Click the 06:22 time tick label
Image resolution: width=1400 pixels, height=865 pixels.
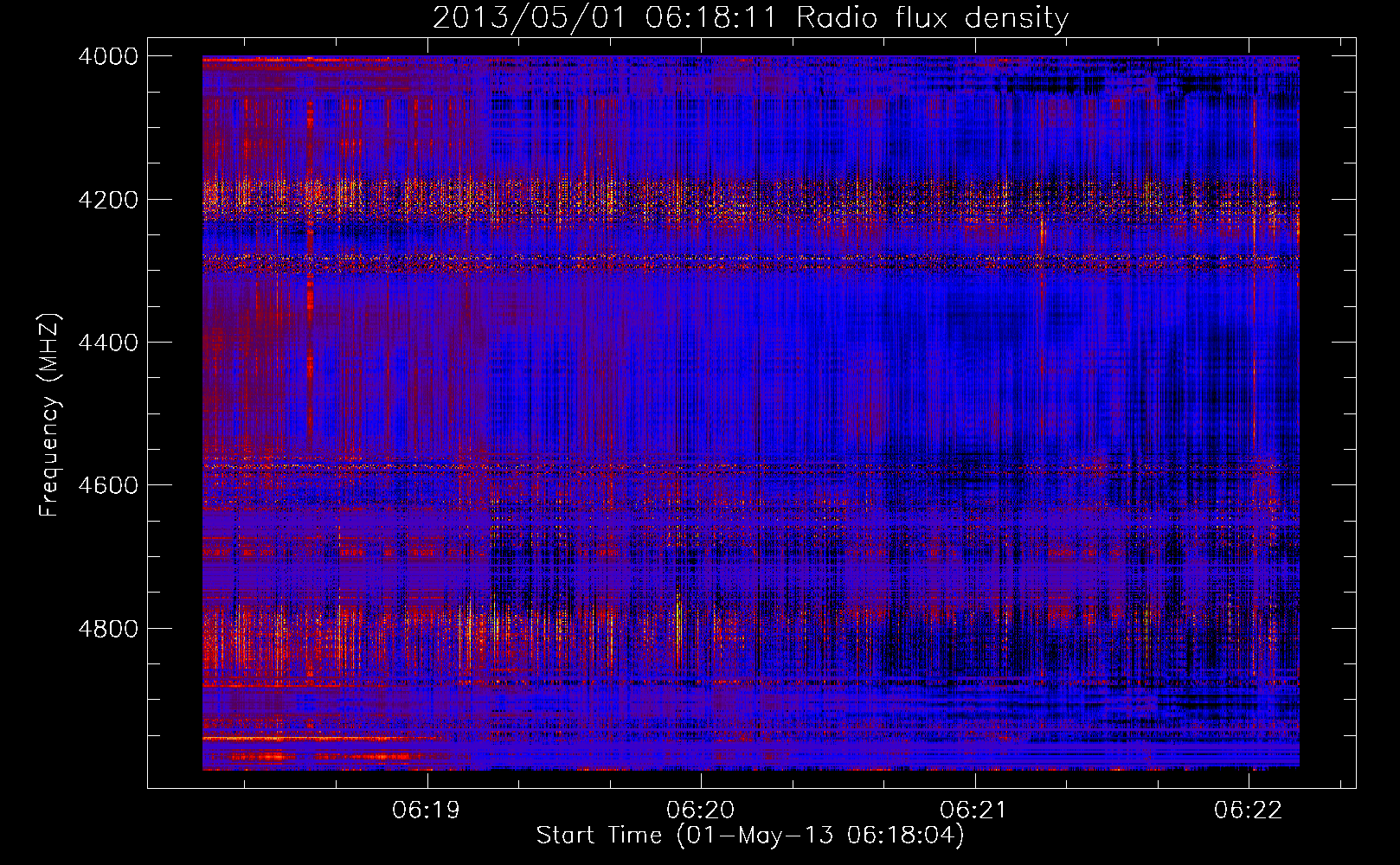pyautogui.click(x=1248, y=810)
